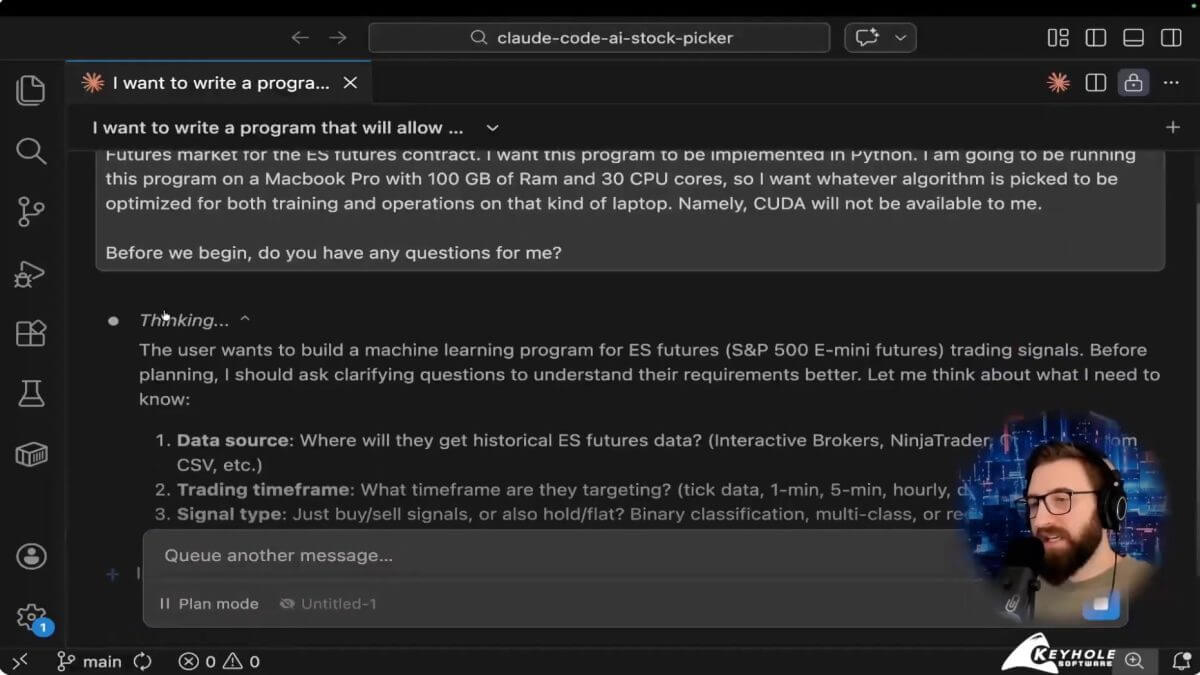
Task: Open the chat dropdown arrow in title bar
Action: (901, 38)
